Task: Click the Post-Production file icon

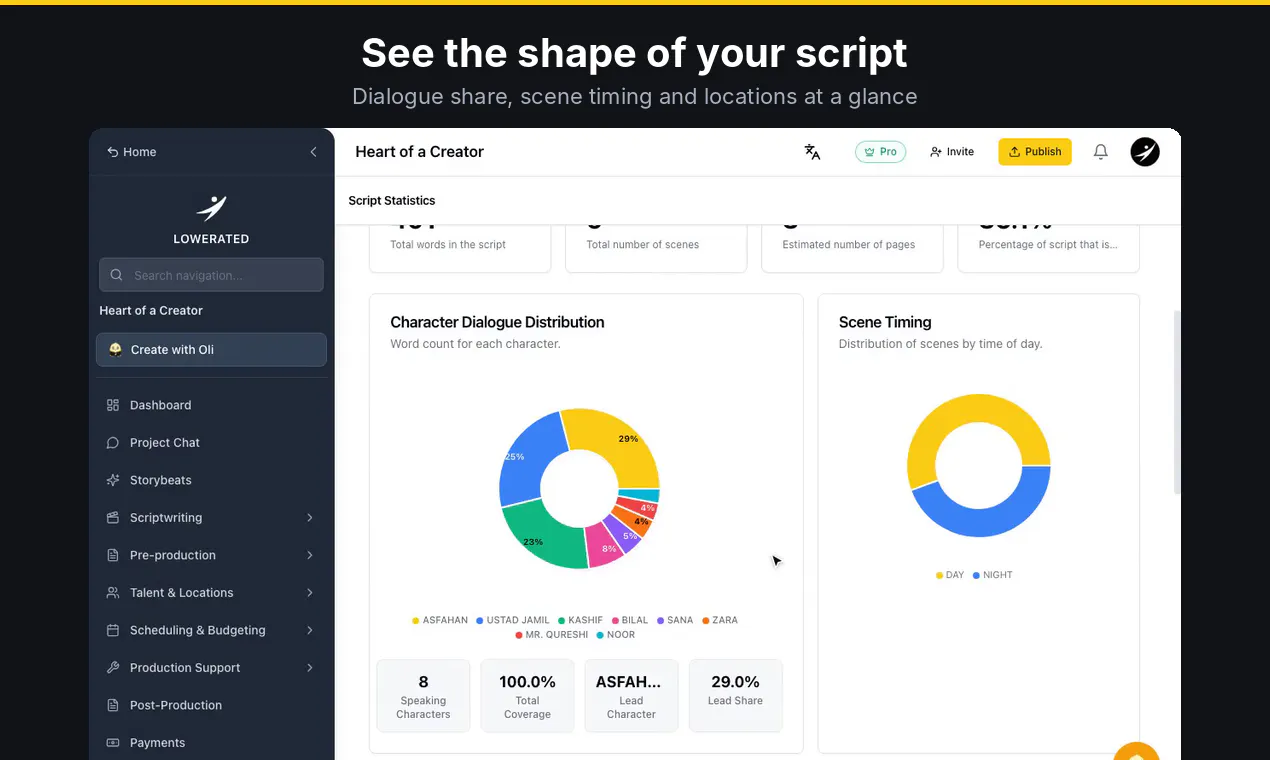Action: pos(113,705)
